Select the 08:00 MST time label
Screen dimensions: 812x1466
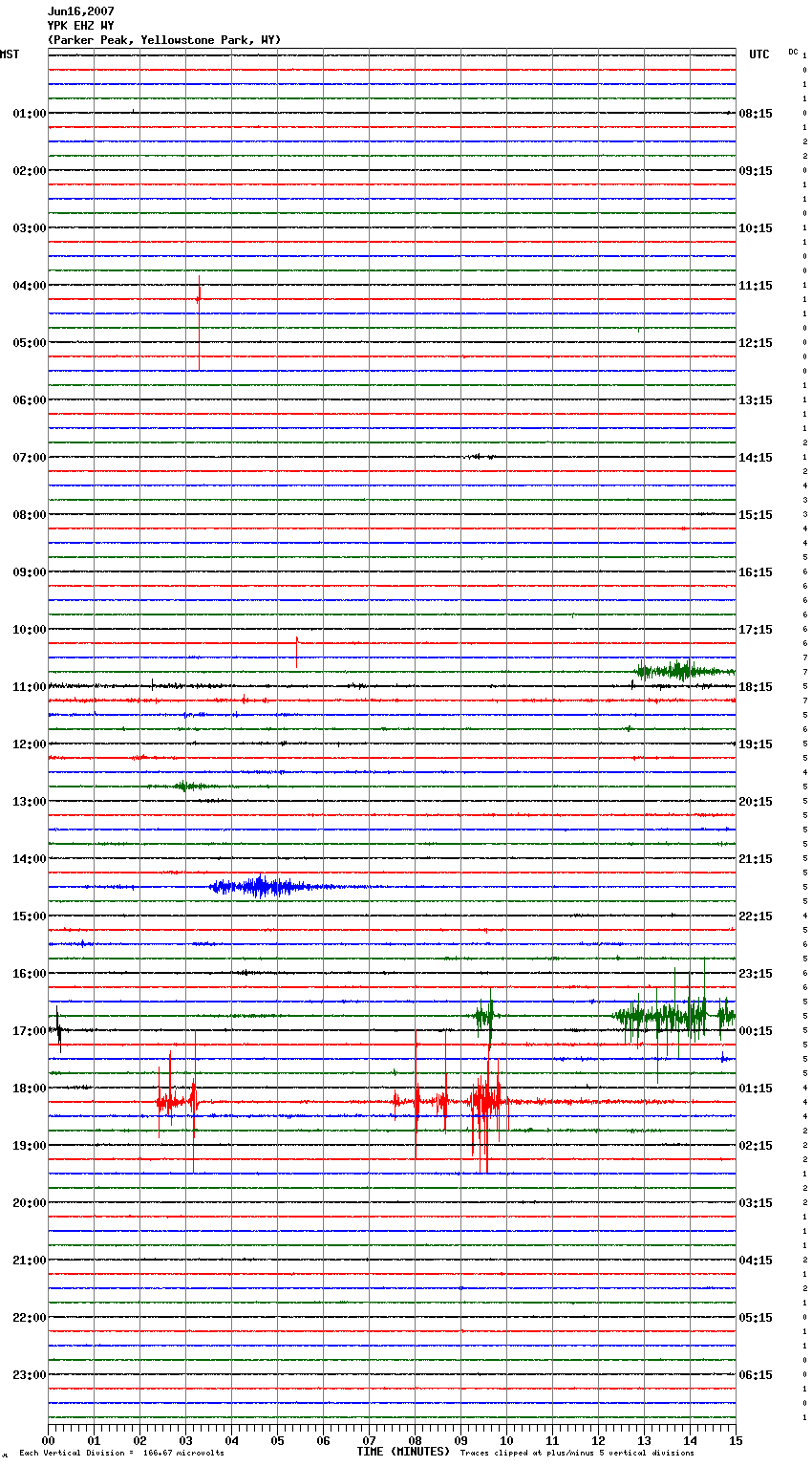(x=30, y=515)
